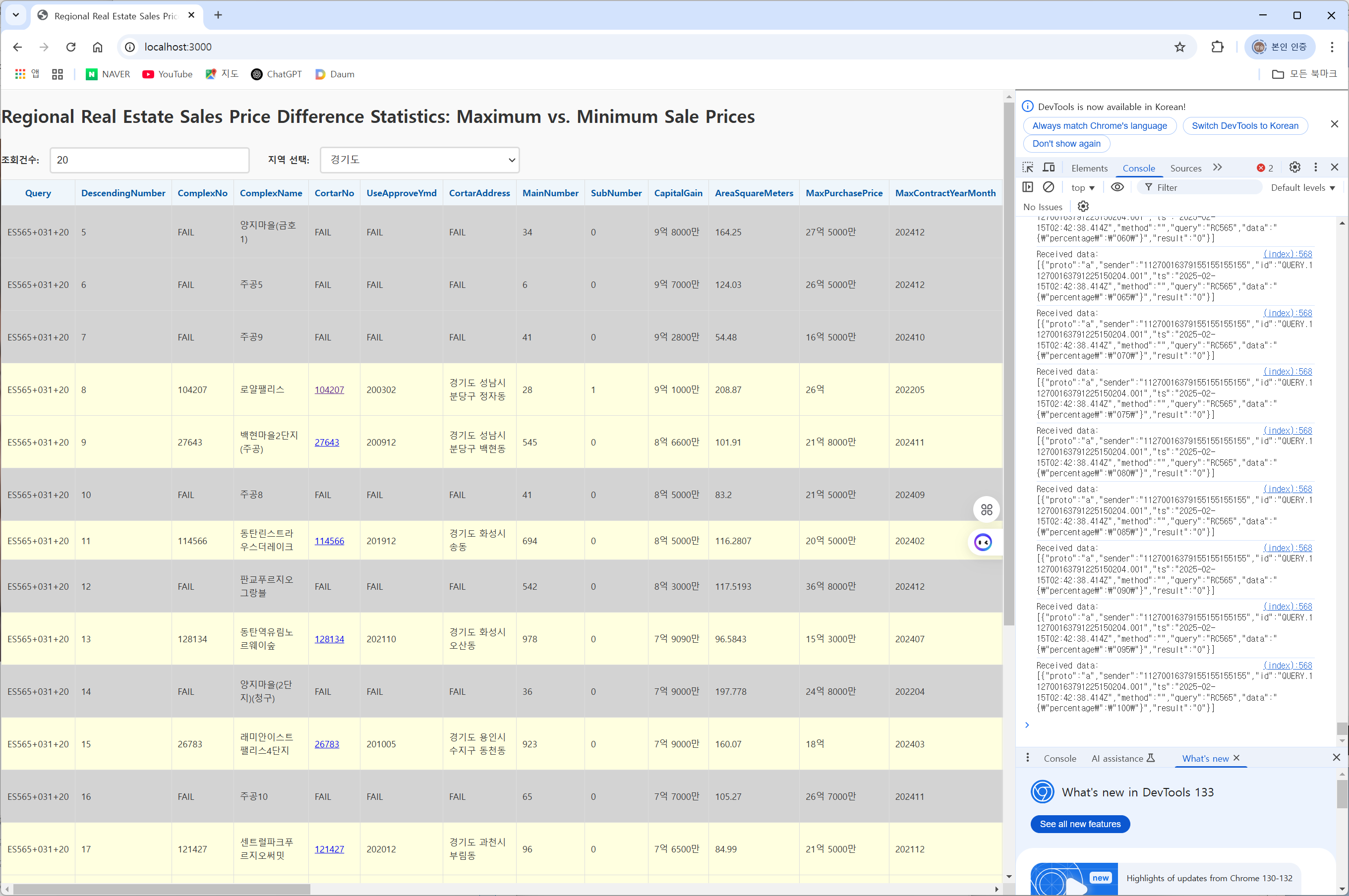Reload the localhost page
This screenshot has width=1349, height=896.
[x=71, y=47]
